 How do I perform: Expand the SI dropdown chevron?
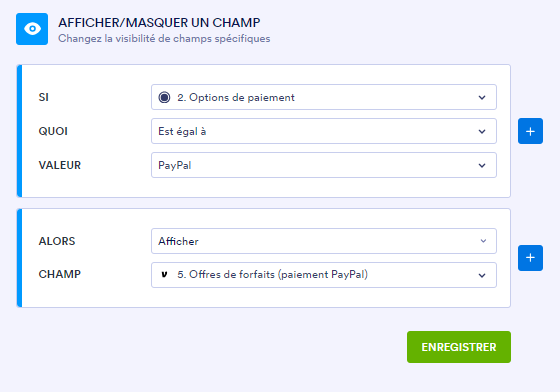(x=482, y=97)
